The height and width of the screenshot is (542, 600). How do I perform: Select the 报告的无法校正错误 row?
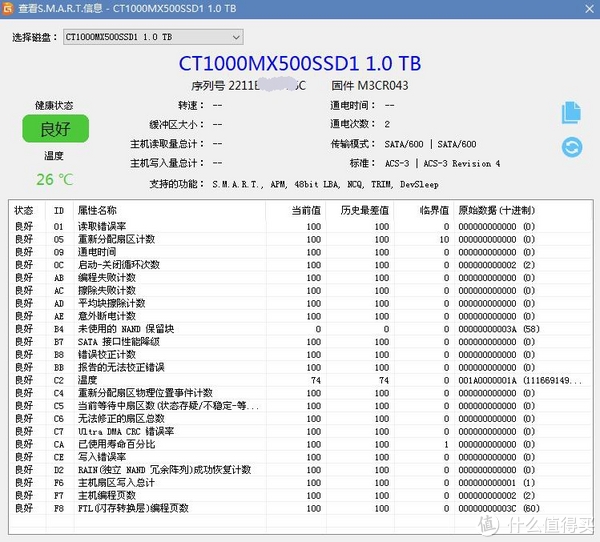coord(300,367)
